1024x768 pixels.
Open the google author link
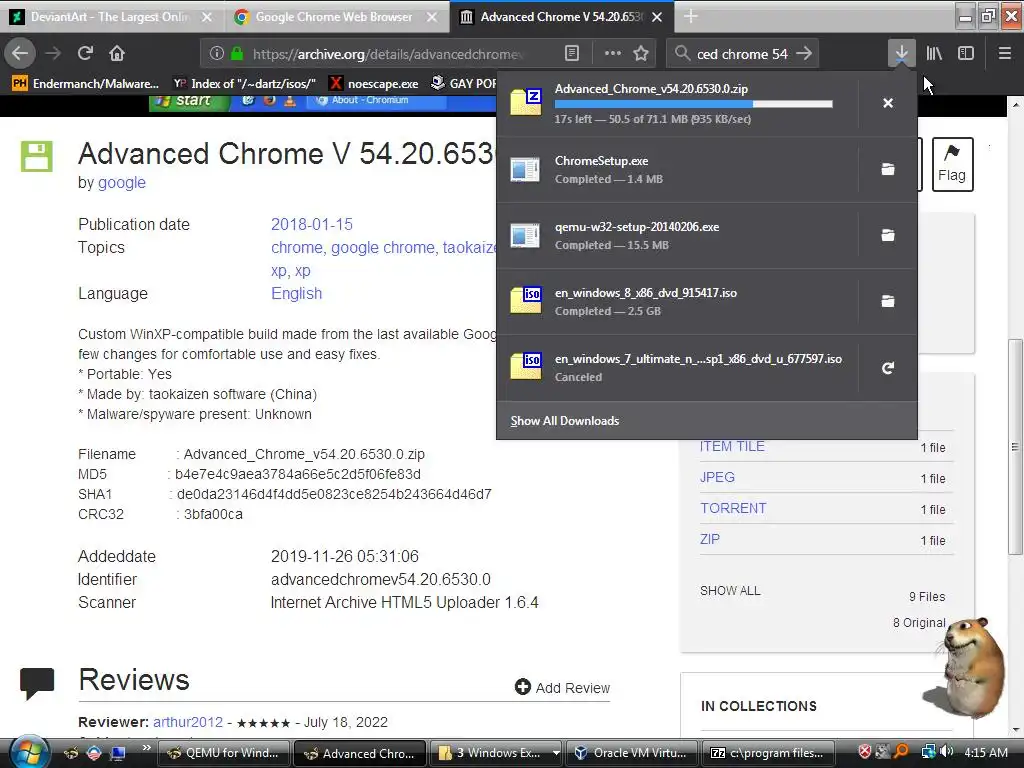[x=121, y=183]
